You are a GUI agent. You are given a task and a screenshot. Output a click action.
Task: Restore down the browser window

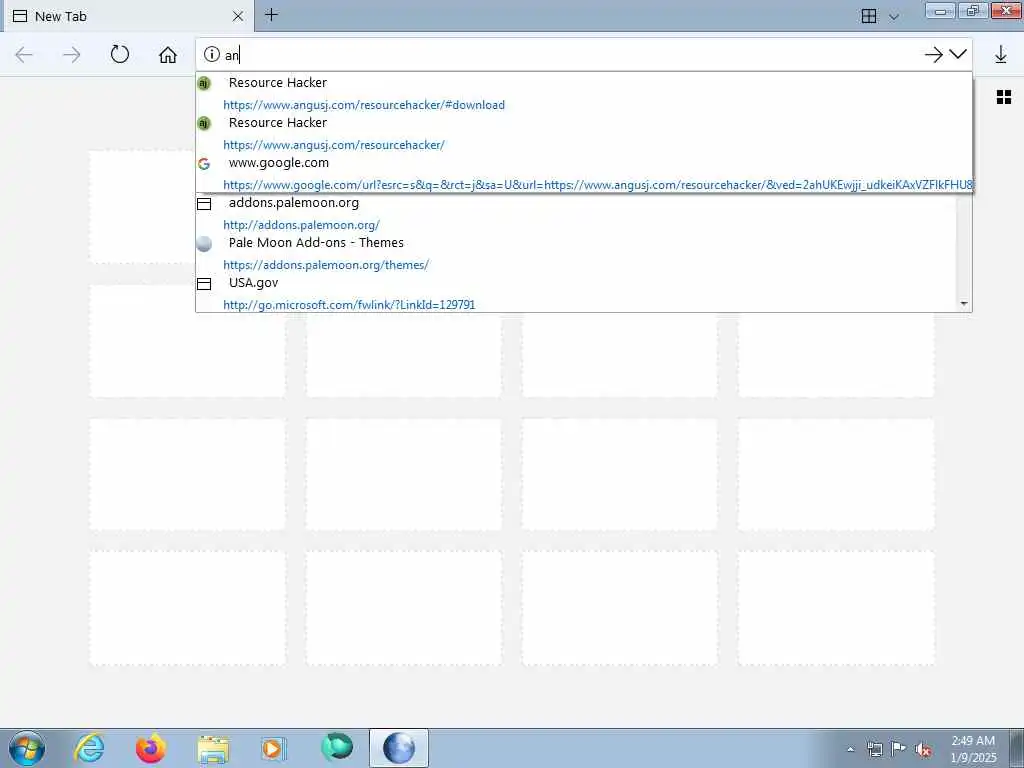(x=972, y=11)
